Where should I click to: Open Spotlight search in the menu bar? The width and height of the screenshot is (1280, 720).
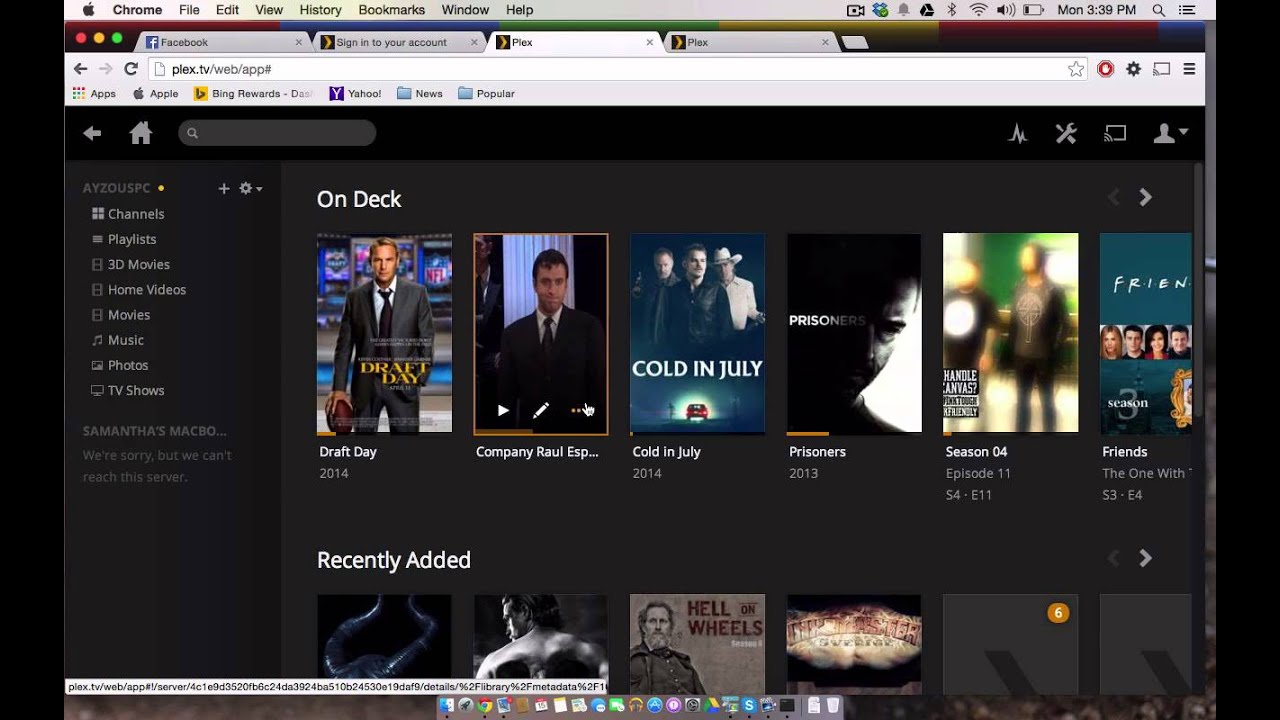click(x=1158, y=10)
